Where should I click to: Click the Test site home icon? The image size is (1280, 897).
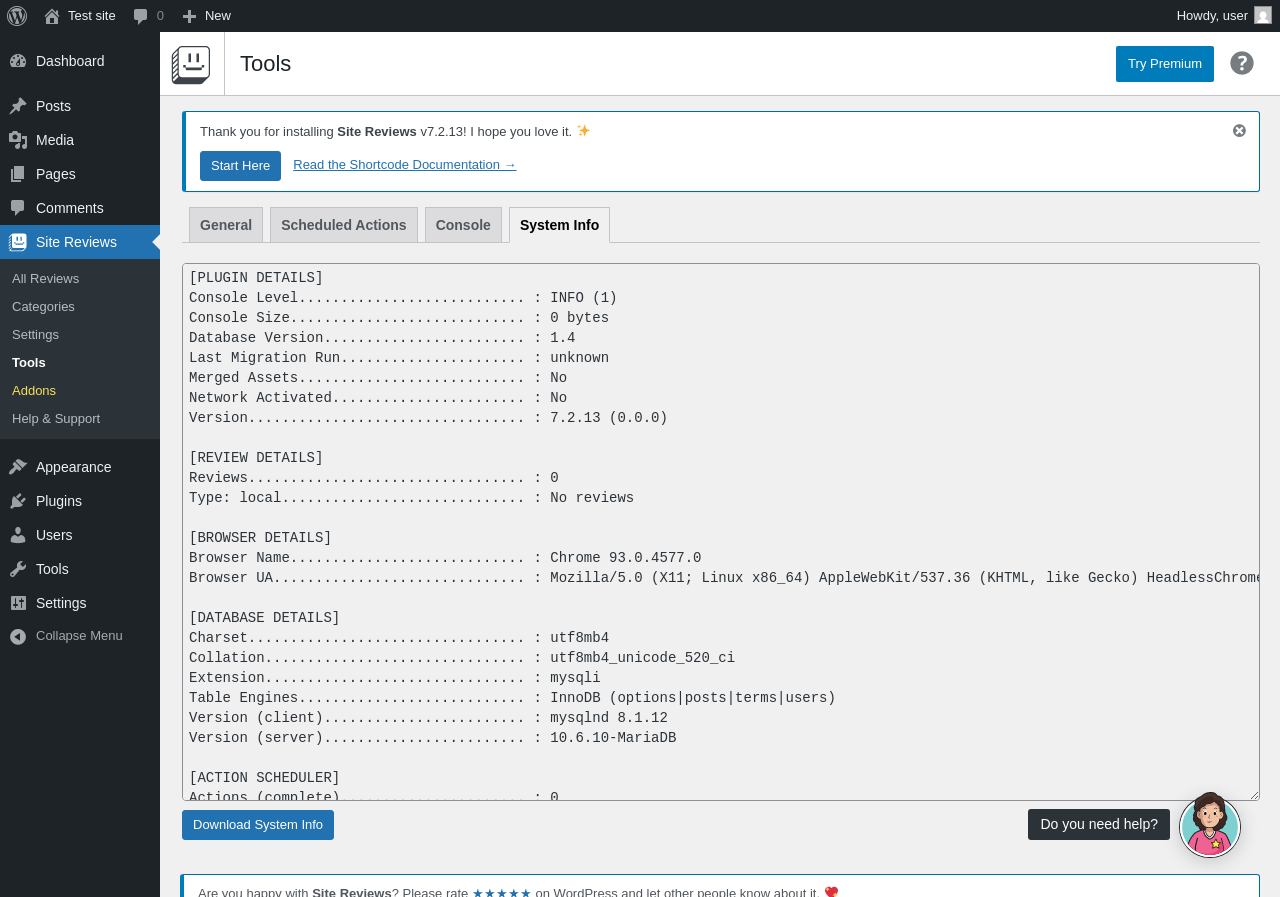click(x=52, y=16)
